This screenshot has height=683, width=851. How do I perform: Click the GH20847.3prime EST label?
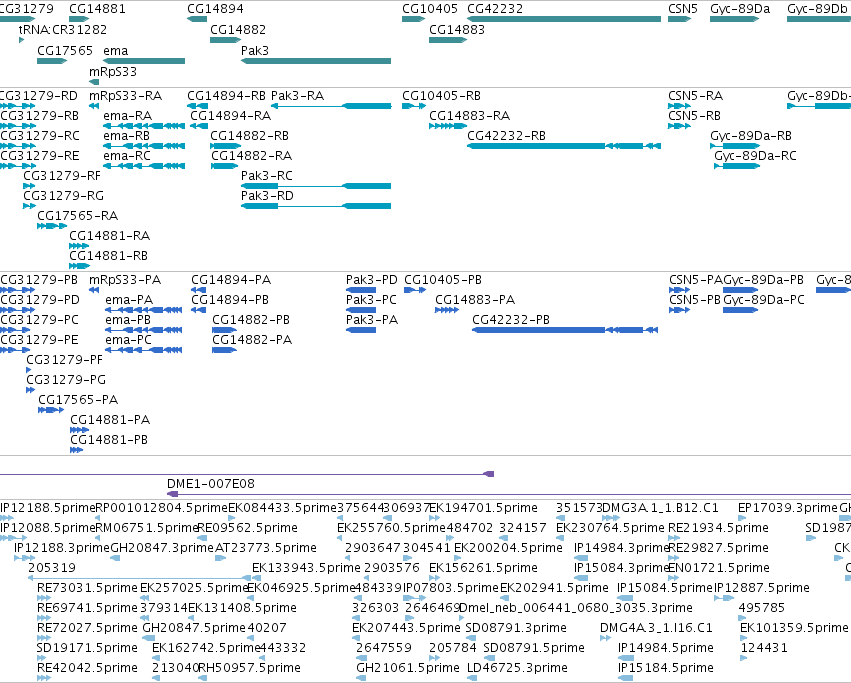tap(162, 548)
